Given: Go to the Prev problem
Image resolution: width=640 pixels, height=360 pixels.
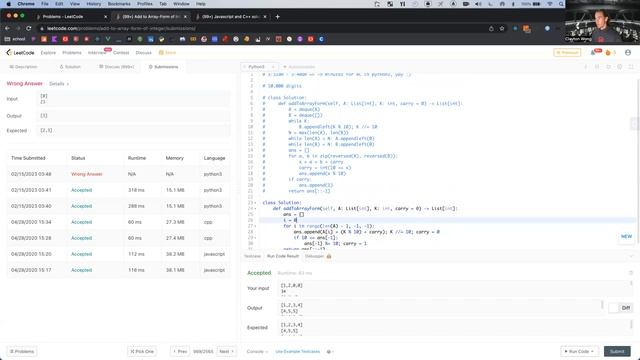Looking at the screenshot, I should coord(180,351).
